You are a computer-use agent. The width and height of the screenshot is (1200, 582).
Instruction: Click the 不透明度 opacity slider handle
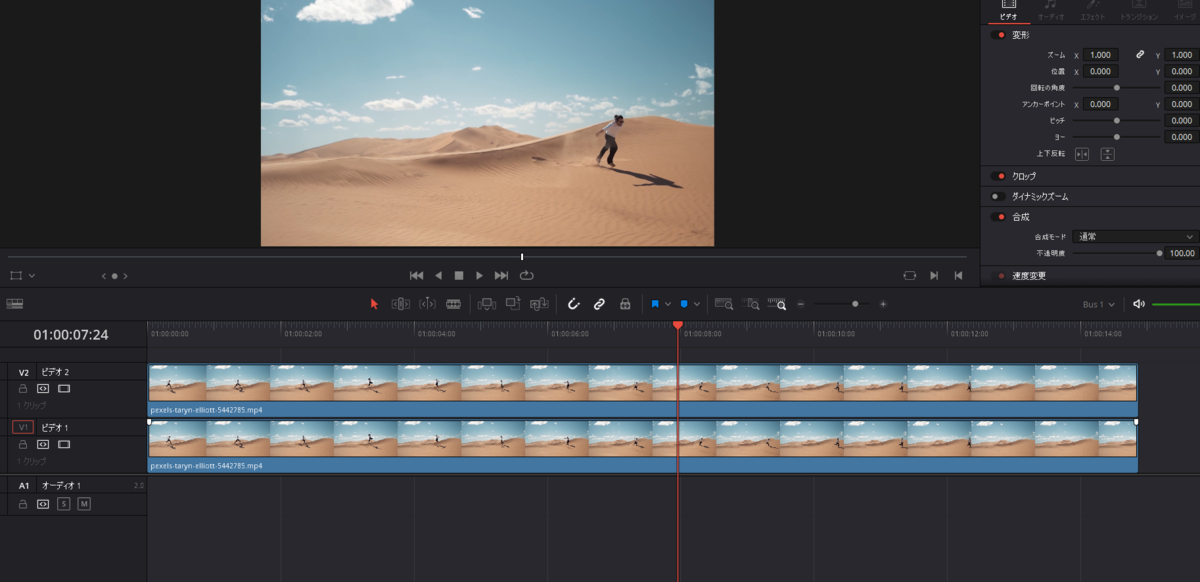(x=1160, y=253)
